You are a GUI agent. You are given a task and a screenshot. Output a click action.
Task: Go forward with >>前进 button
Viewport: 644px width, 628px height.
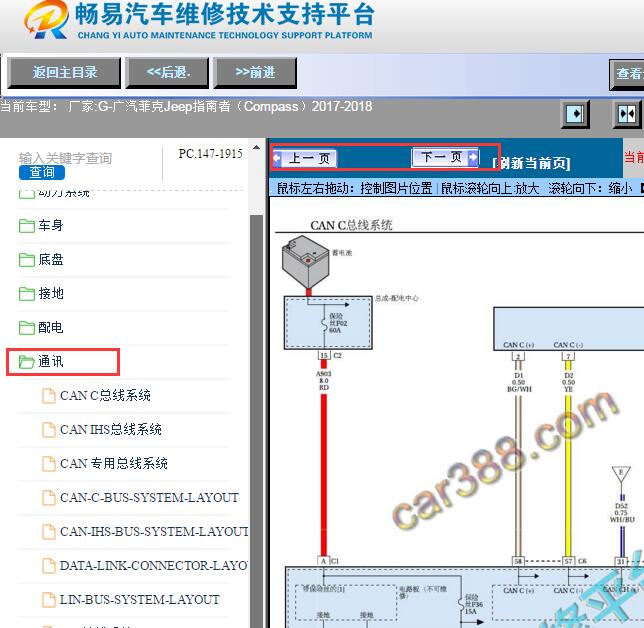tap(255, 73)
